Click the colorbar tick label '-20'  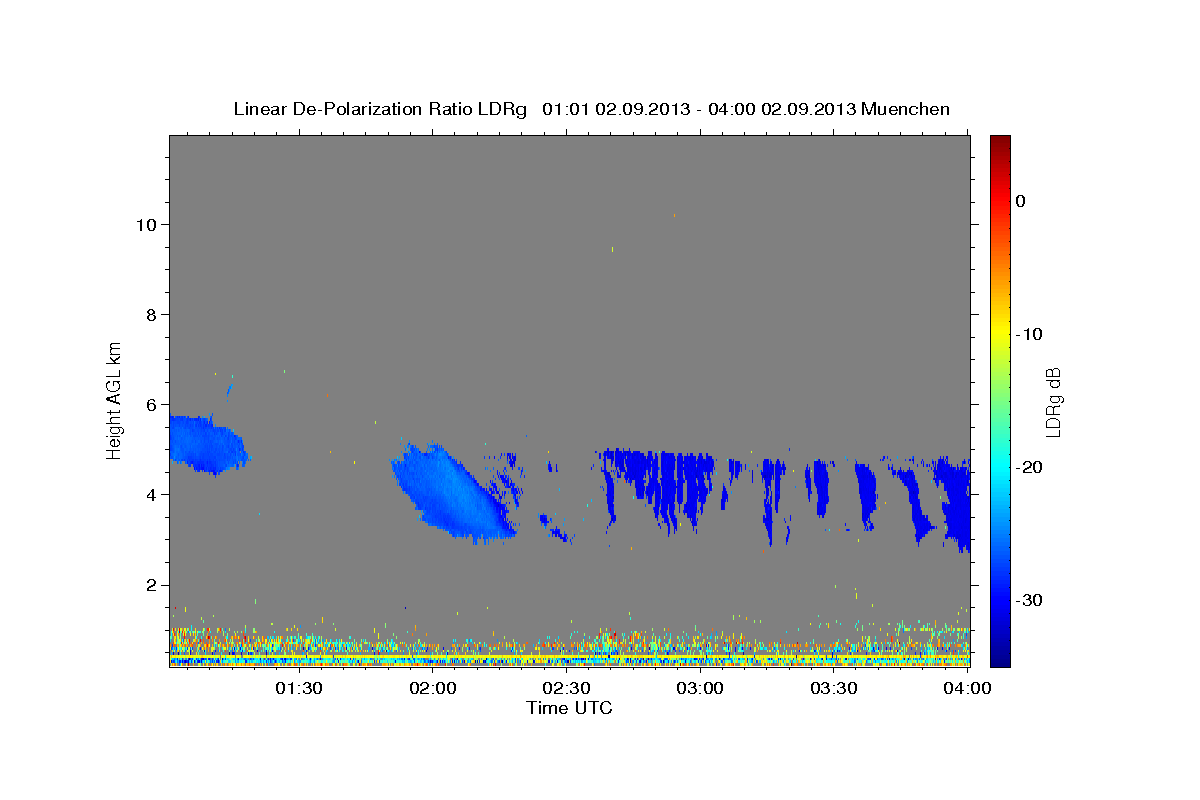(1029, 467)
